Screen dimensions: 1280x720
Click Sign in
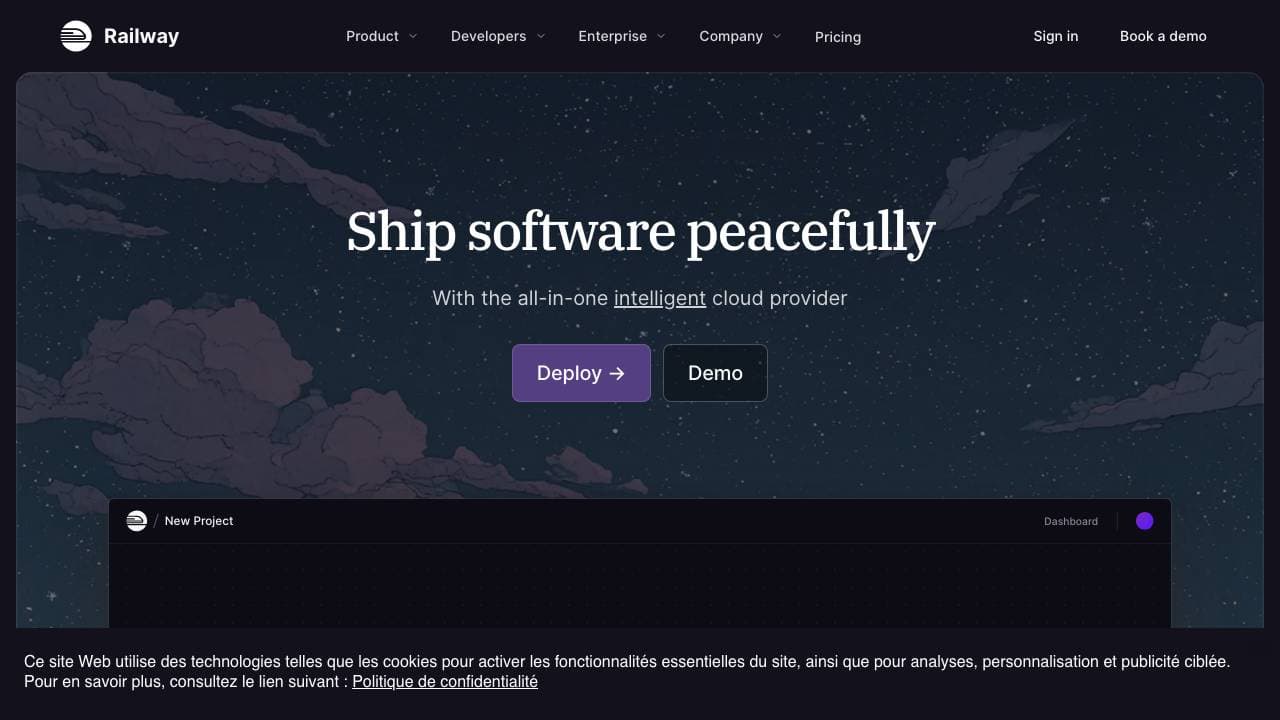coord(1056,36)
